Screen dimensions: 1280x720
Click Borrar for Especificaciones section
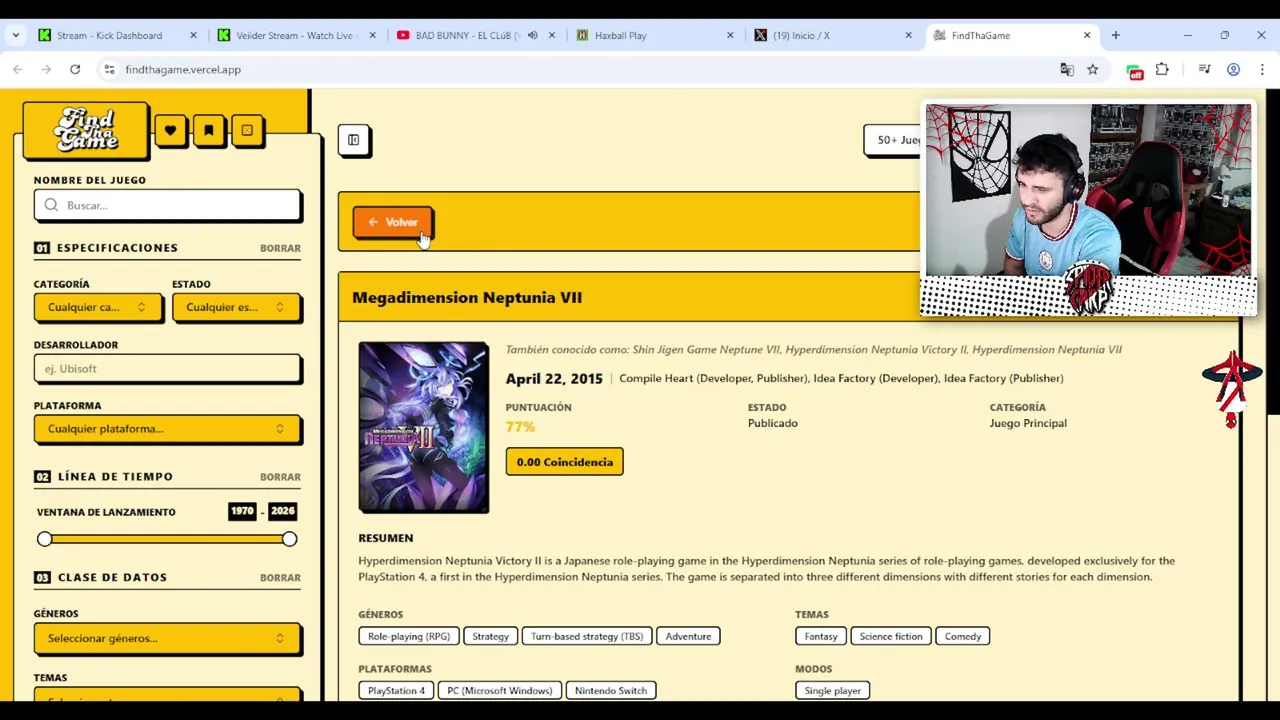pyautogui.click(x=280, y=248)
